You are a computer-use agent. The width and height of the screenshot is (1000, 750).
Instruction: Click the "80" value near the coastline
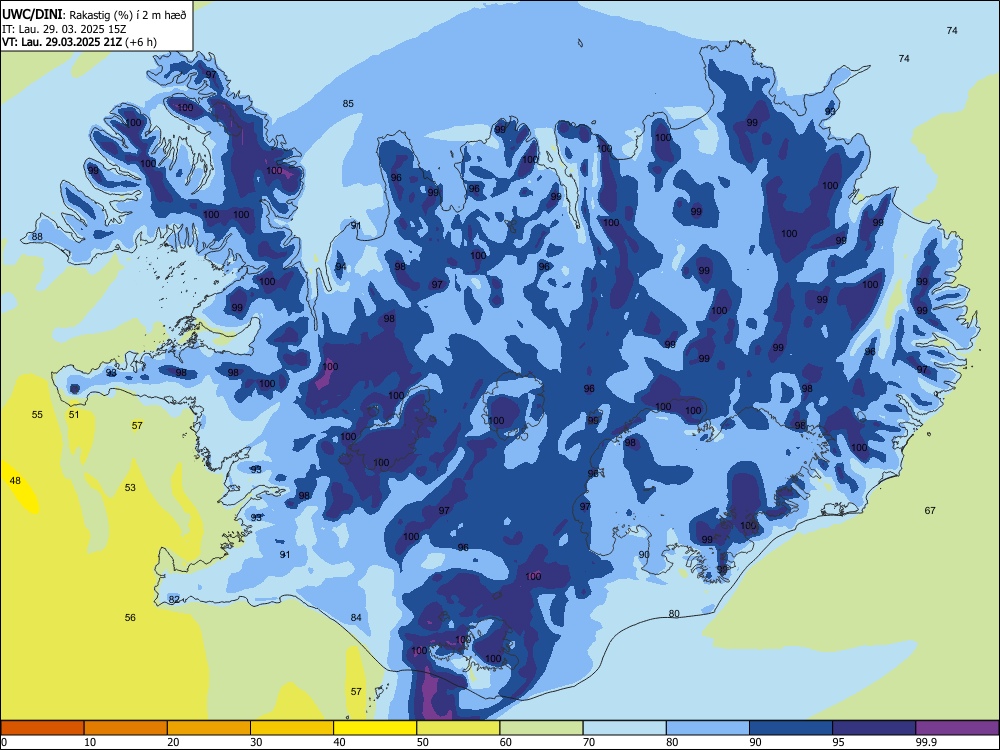[x=674, y=614]
